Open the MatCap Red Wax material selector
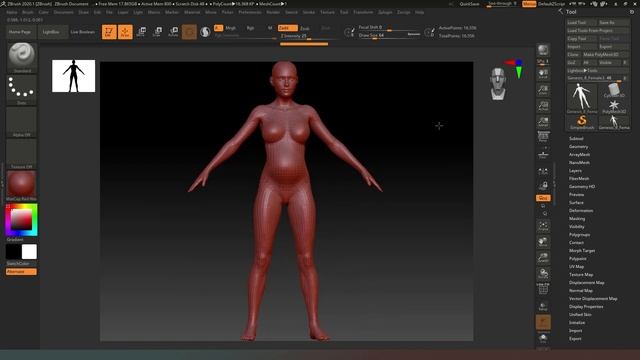Viewport: 640px width, 360px height. pyautogui.click(x=22, y=186)
